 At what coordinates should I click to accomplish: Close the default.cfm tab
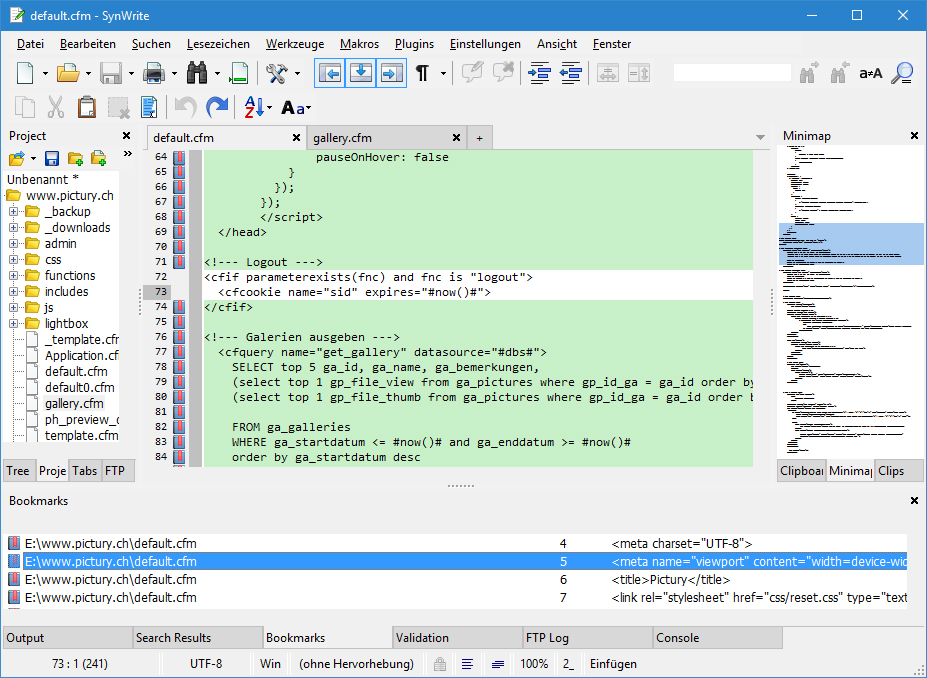click(x=296, y=138)
